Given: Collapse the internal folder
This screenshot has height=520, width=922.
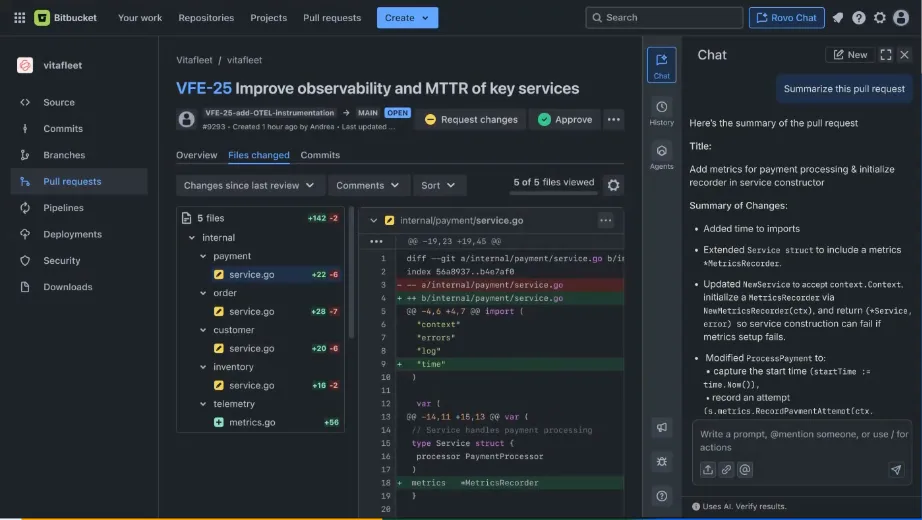Looking at the screenshot, I should click(x=192, y=238).
